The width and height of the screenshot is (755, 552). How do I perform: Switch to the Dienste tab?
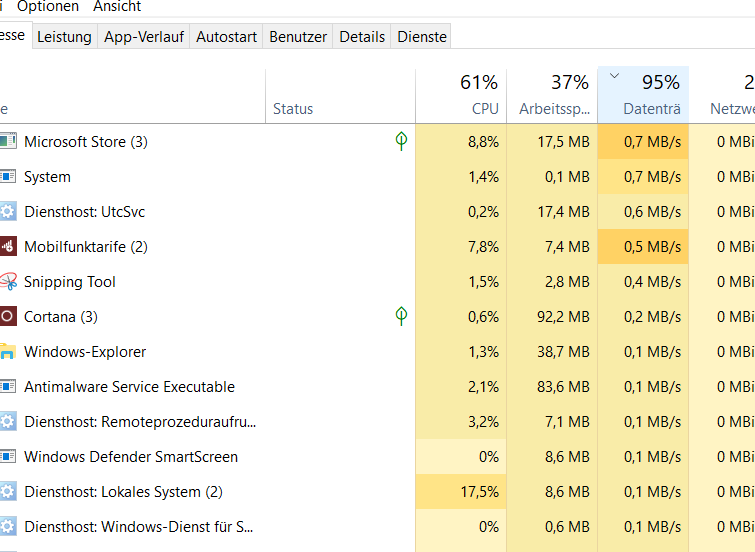point(422,37)
